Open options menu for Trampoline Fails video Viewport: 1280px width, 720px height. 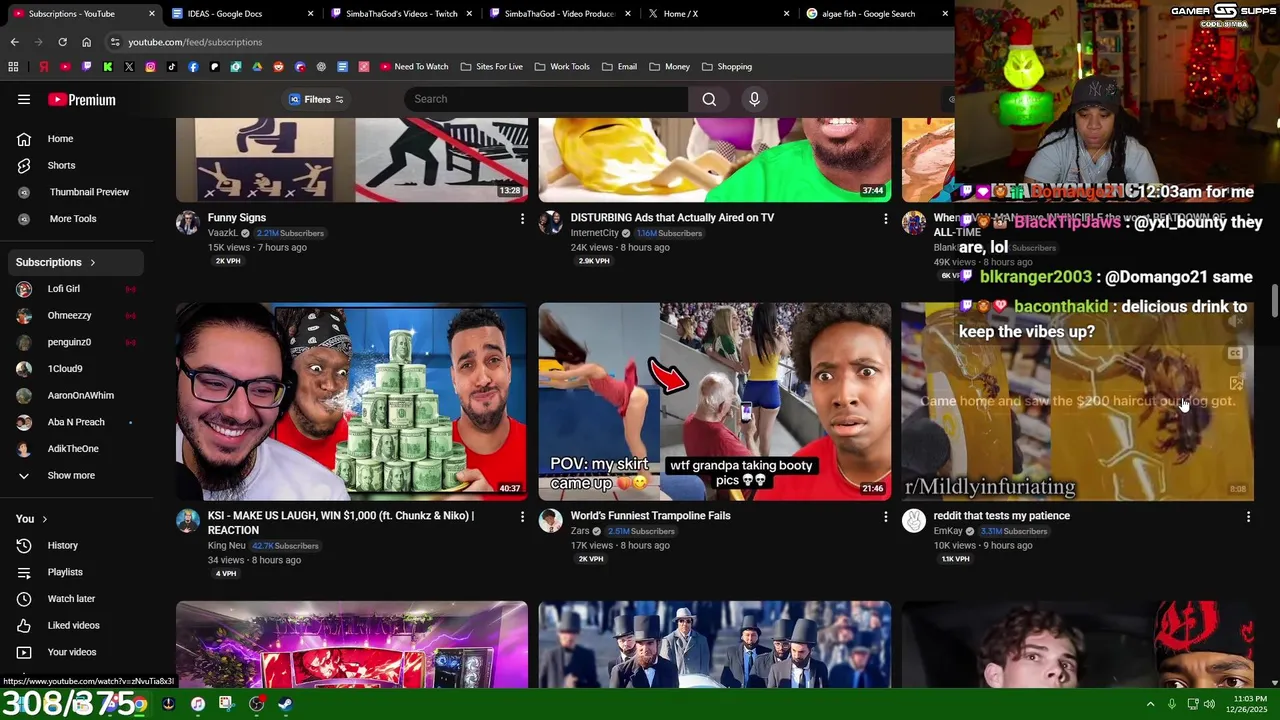[885, 516]
